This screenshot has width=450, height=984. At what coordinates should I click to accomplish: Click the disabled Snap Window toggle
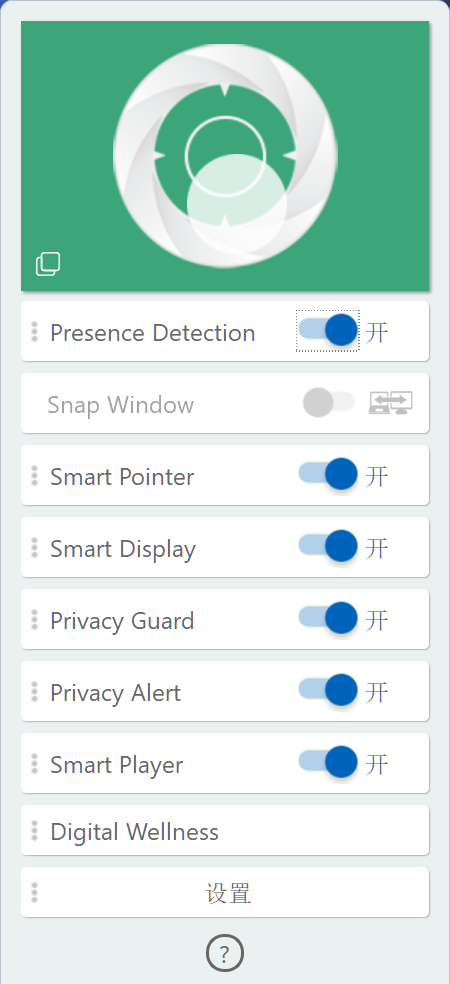tap(328, 402)
